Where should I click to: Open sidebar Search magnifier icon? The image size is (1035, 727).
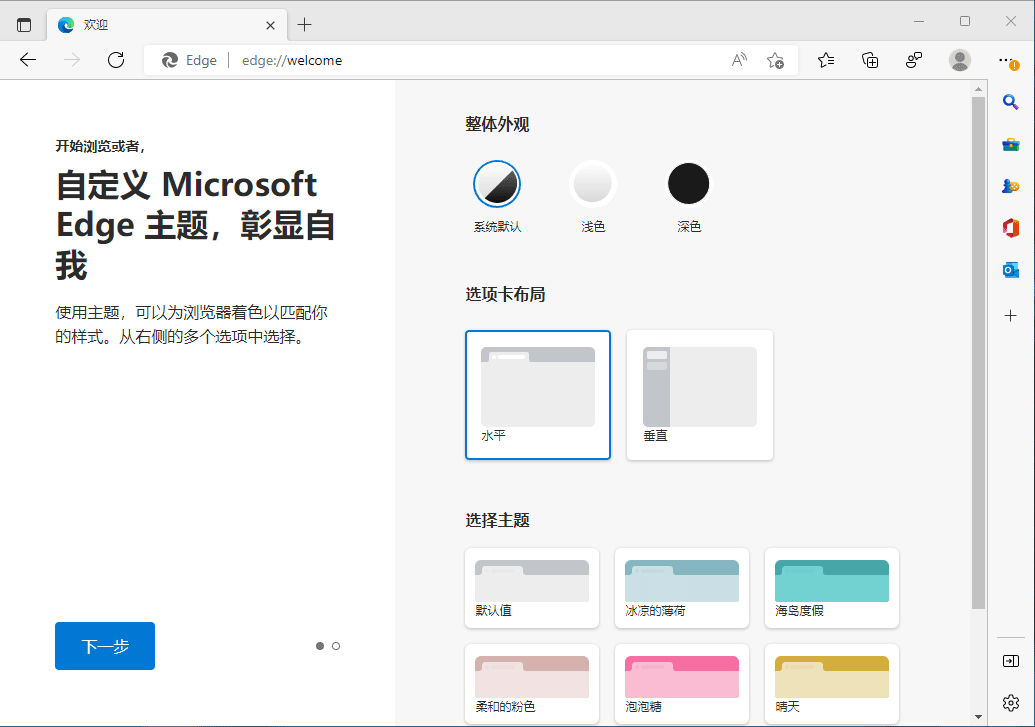1010,102
